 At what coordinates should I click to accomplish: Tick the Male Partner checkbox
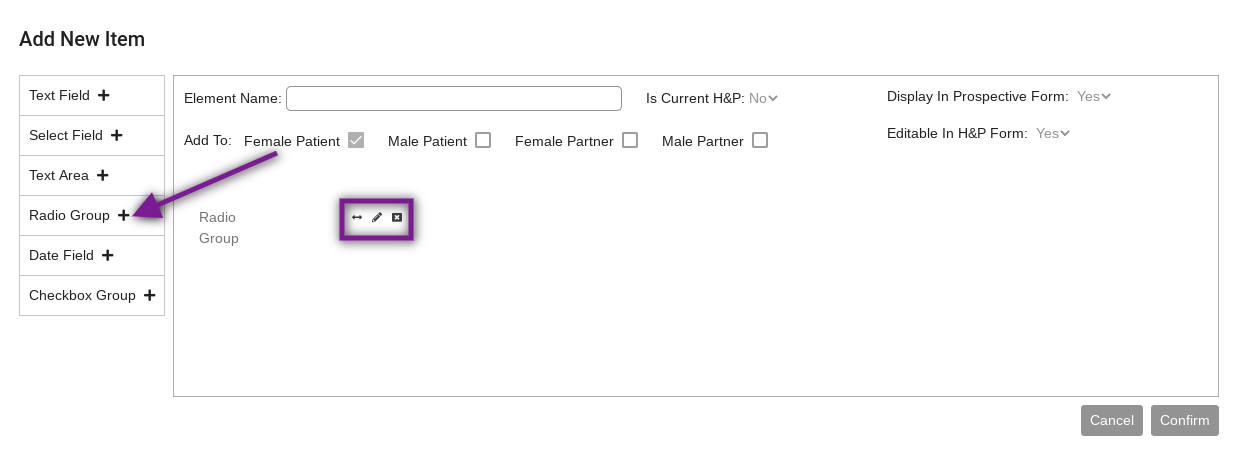pos(760,140)
